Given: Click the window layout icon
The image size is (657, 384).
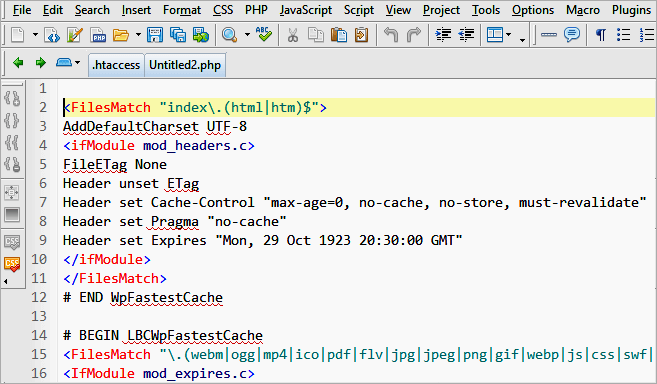Looking at the screenshot, I should click(495, 35).
